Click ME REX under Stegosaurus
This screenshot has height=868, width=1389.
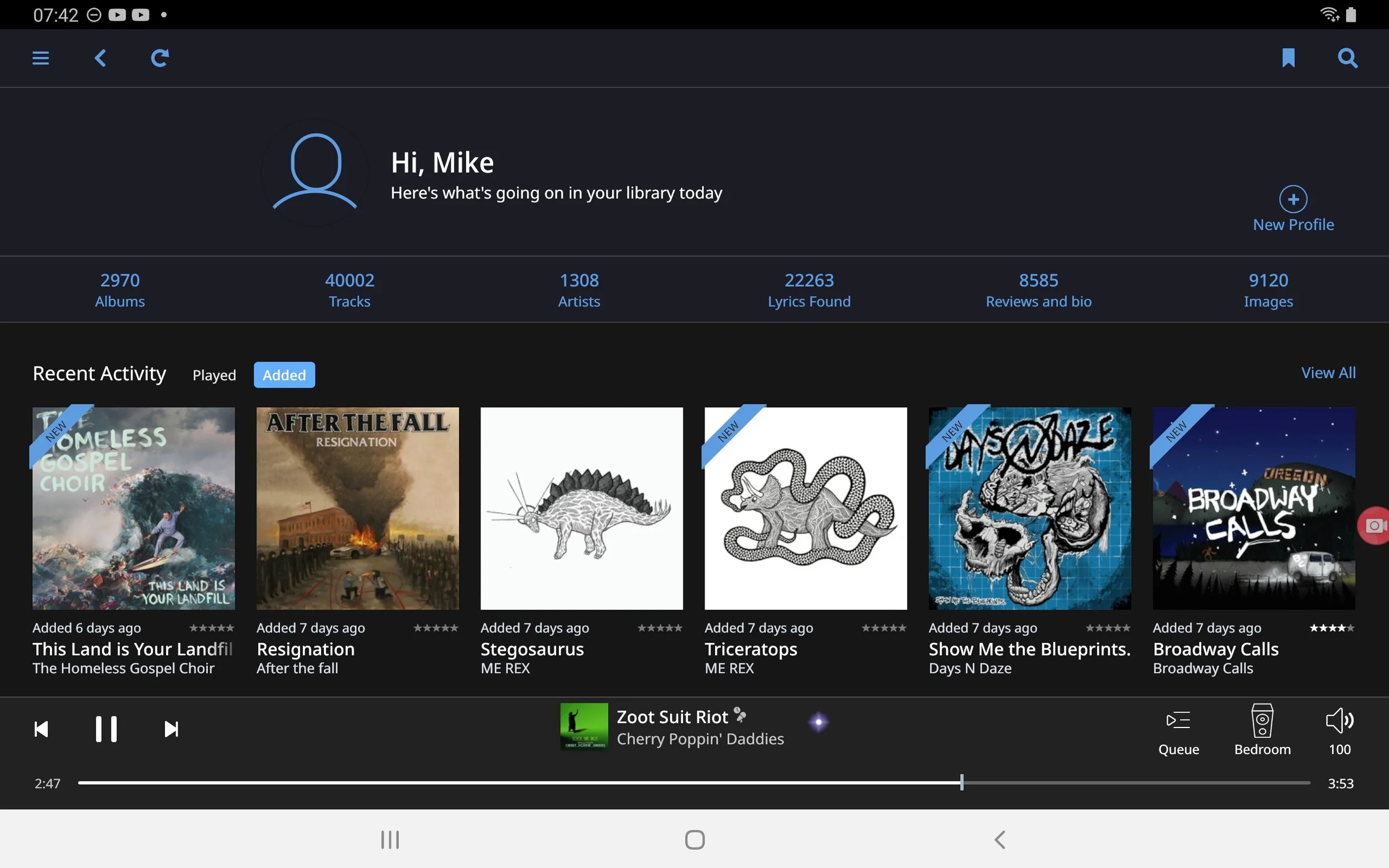(x=505, y=668)
